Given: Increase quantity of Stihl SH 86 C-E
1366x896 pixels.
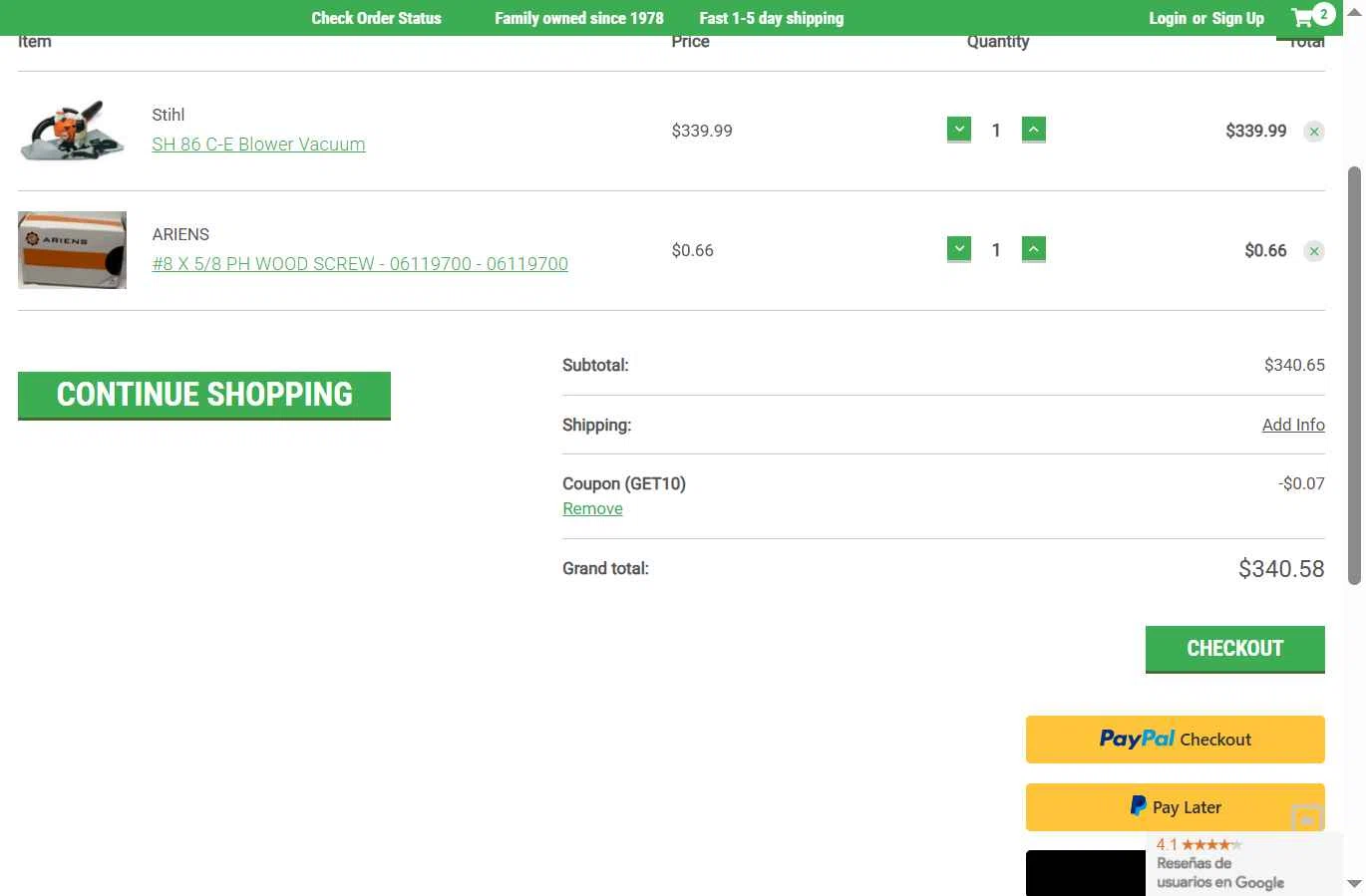Looking at the screenshot, I should (1034, 130).
